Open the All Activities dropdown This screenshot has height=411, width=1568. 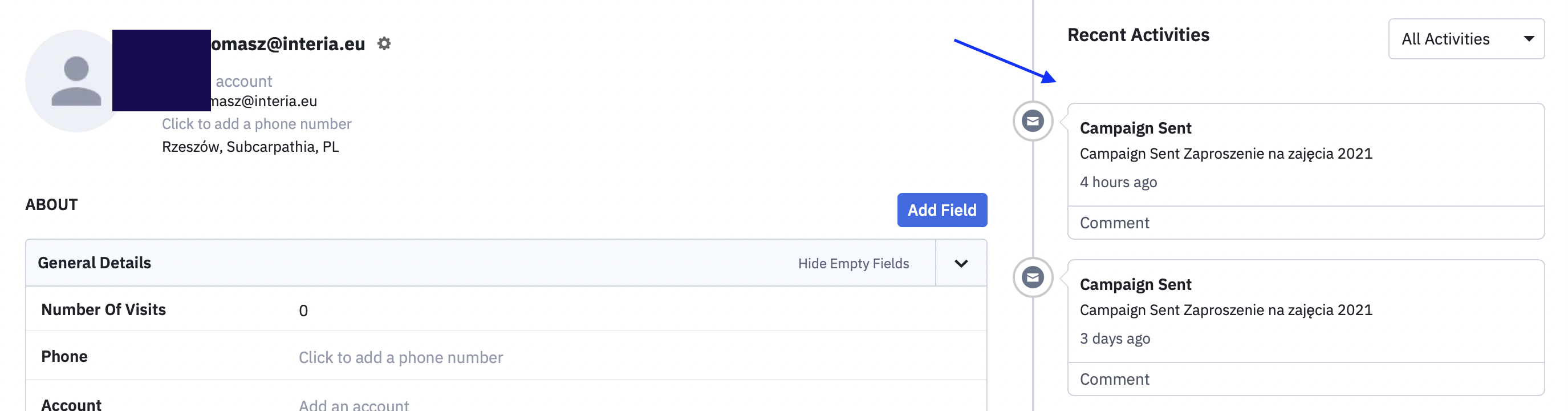[x=1466, y=39]
